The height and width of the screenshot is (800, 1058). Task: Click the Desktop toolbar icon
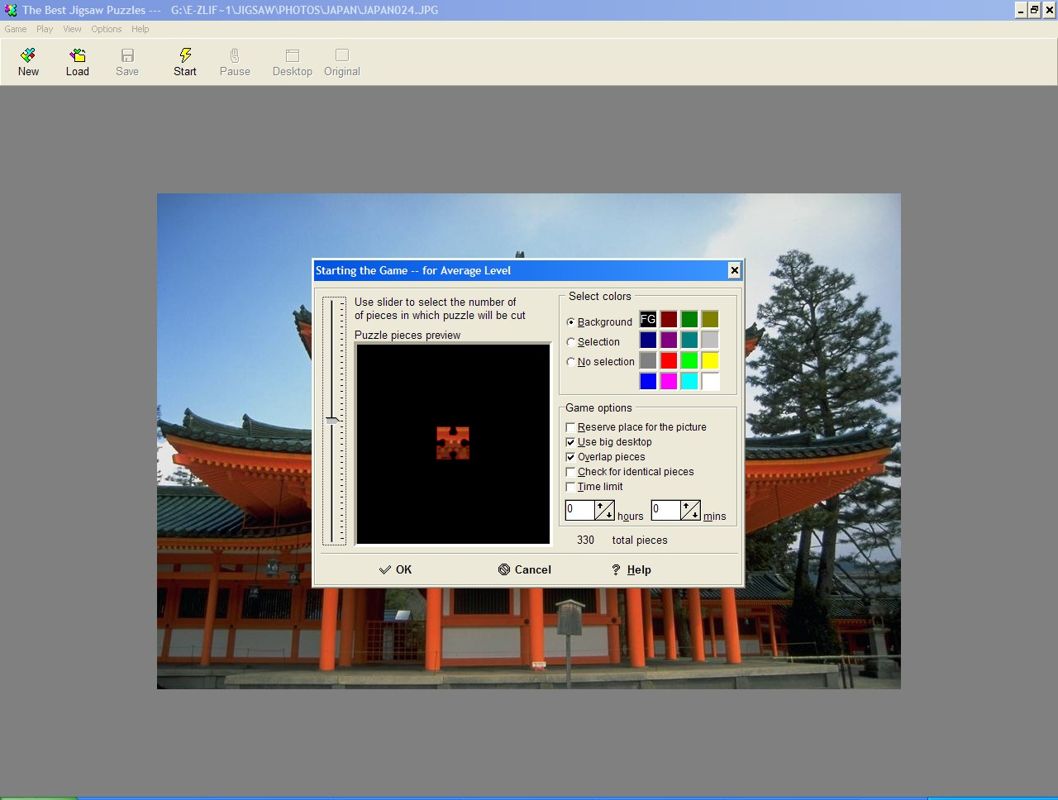point(292,56)
